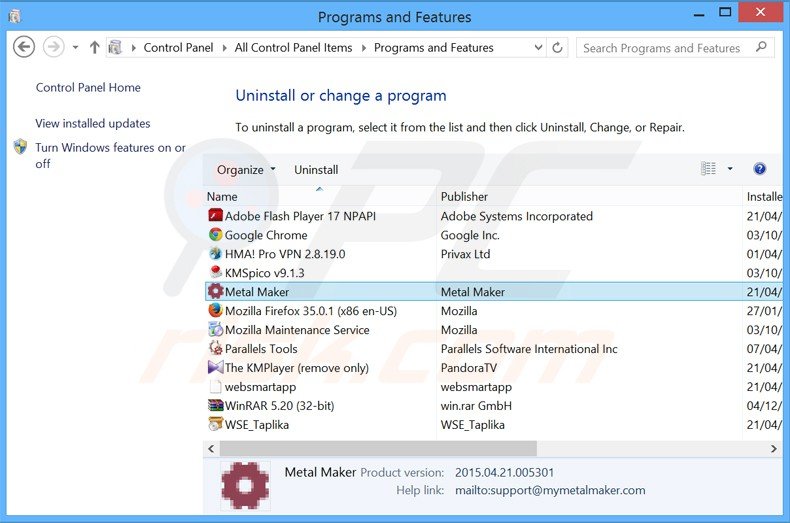Select the Google Chrome entry

pyautogui.click(x=266, y=235)
